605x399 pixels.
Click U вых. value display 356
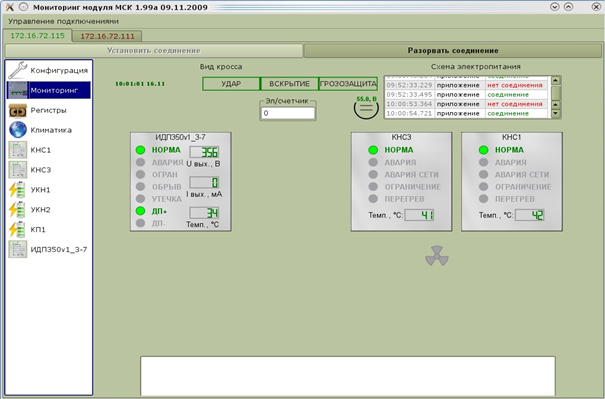click(x=204, y=152)
